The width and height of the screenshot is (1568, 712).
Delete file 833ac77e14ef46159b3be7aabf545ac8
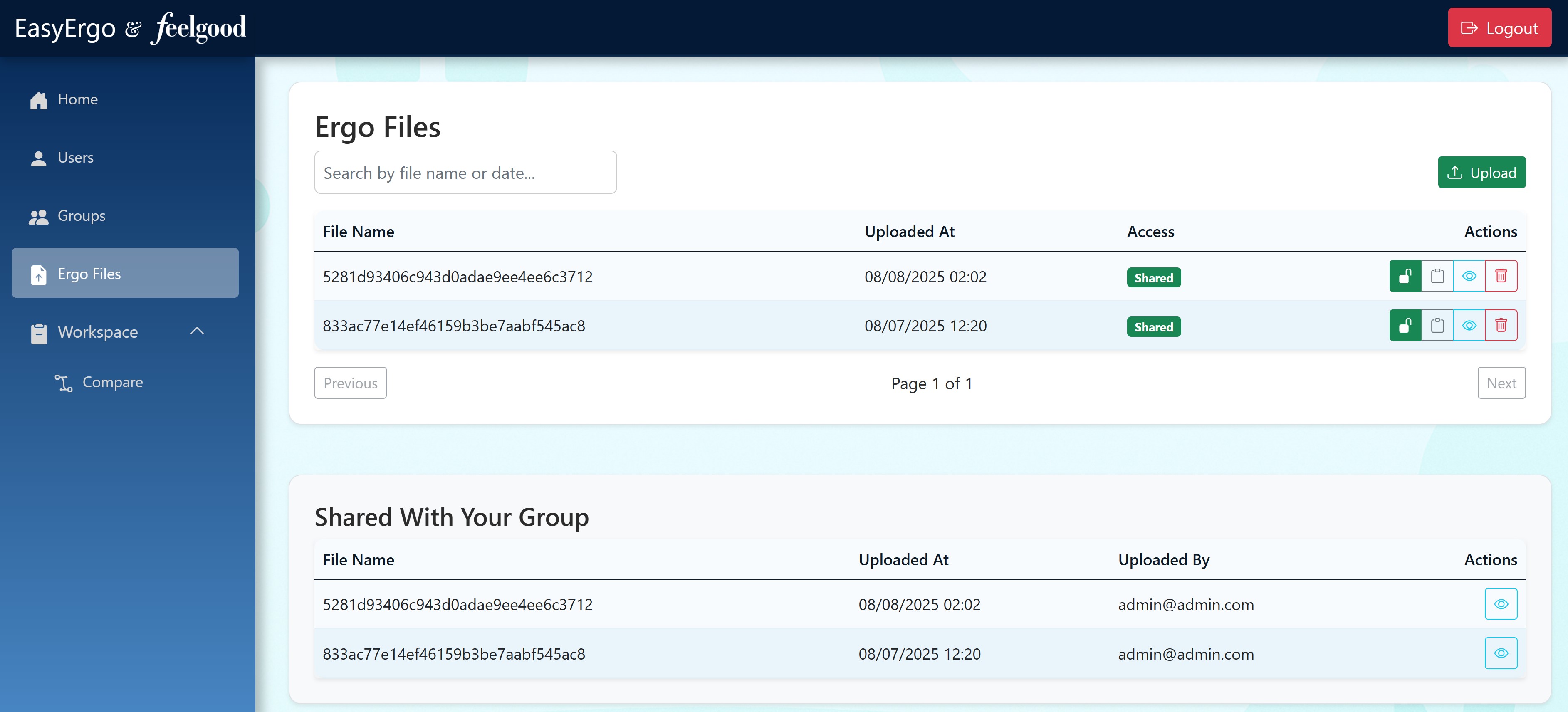click(x=1501, y=326)
